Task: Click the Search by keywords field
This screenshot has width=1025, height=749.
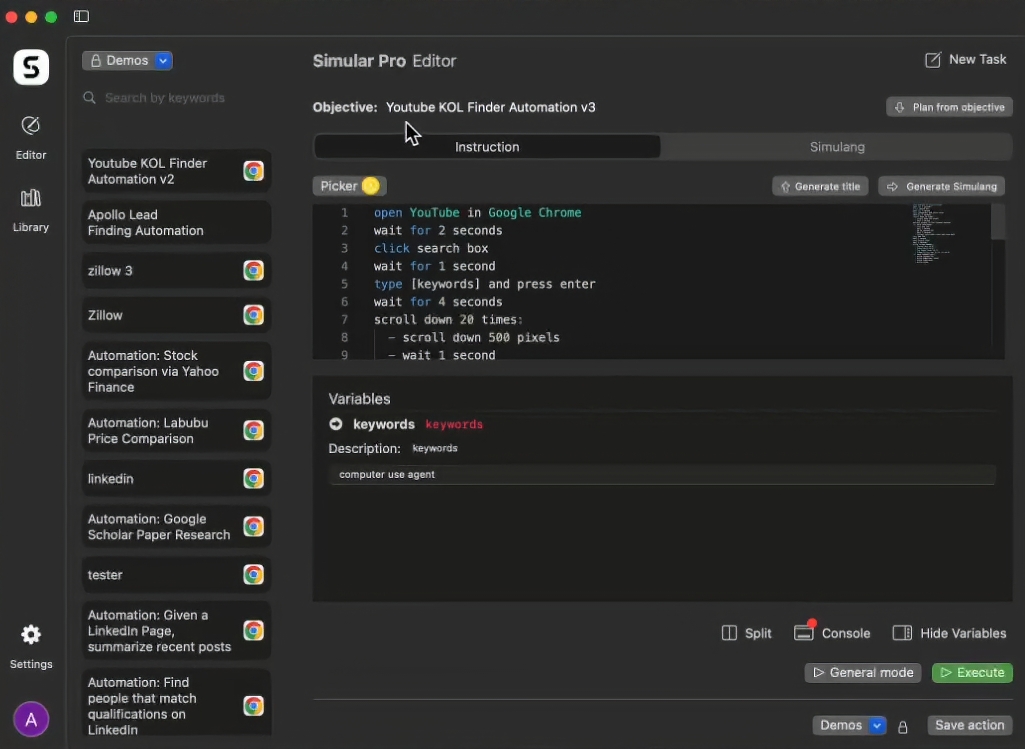Action: pyautogui.click(x=165, y=98)
